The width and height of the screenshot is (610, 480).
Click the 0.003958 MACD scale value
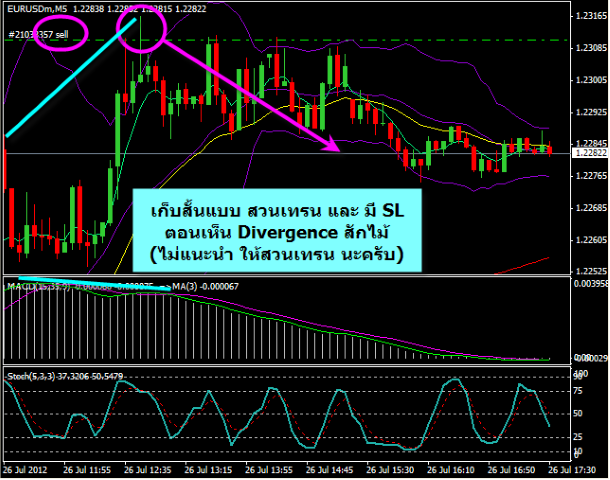(x=591, y=284)
